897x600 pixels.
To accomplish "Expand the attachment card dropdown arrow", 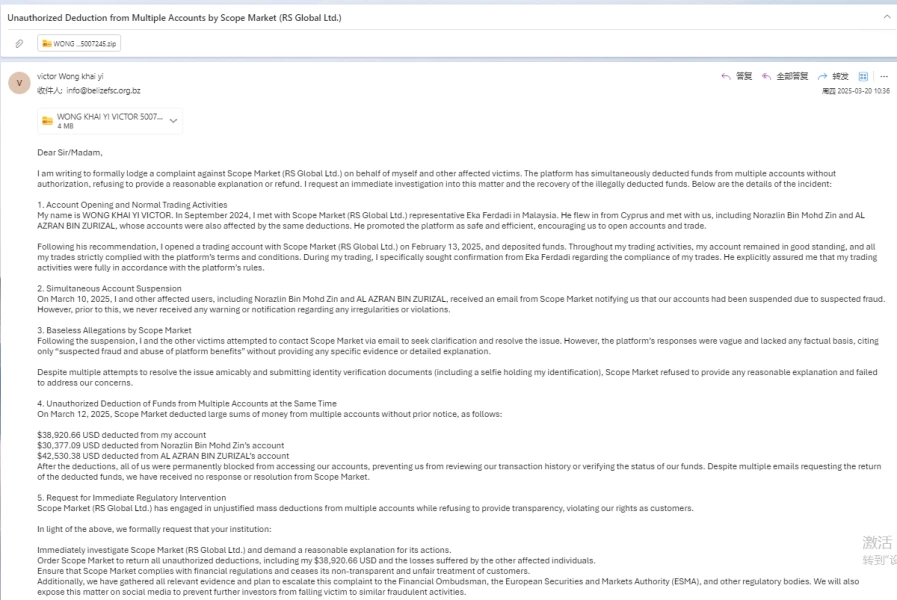I will point(173,121).
